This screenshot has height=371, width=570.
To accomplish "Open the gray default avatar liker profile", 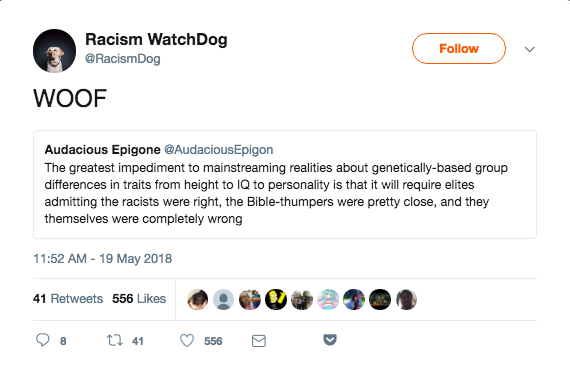I will coord(223,299).
